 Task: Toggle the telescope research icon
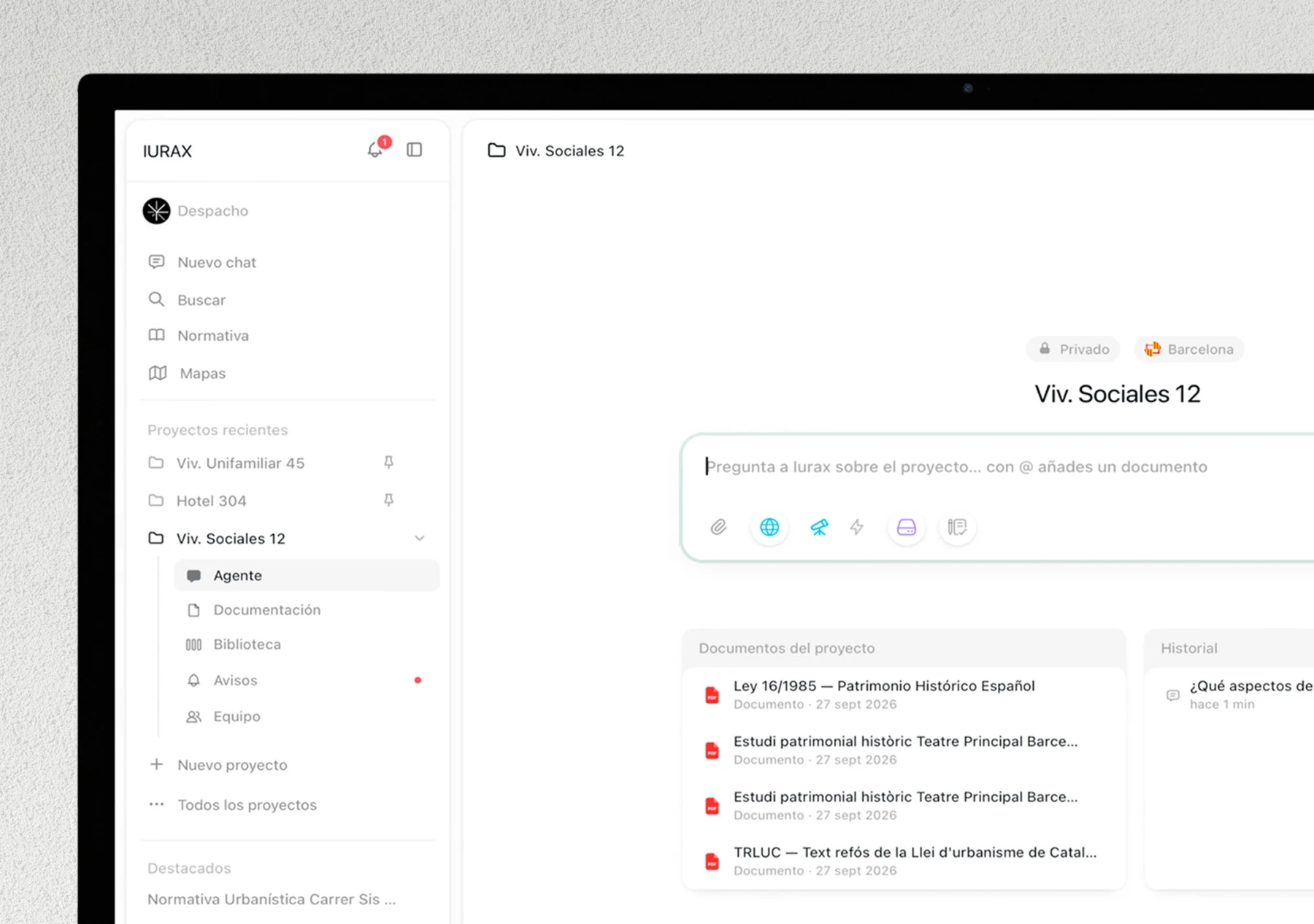point(819,527)
